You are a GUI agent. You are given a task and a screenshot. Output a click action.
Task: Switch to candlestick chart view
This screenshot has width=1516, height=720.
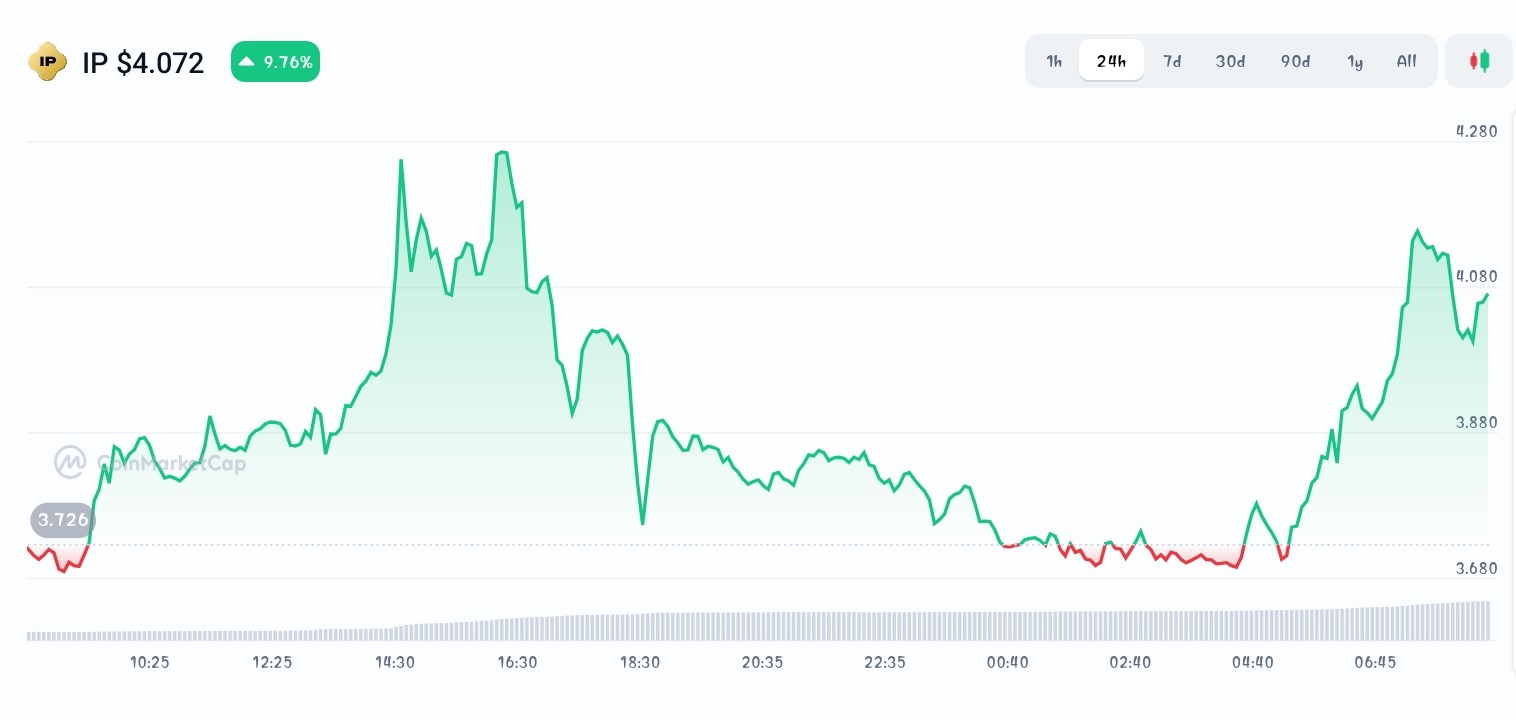pyautogui.click(x=1479, y=61)
